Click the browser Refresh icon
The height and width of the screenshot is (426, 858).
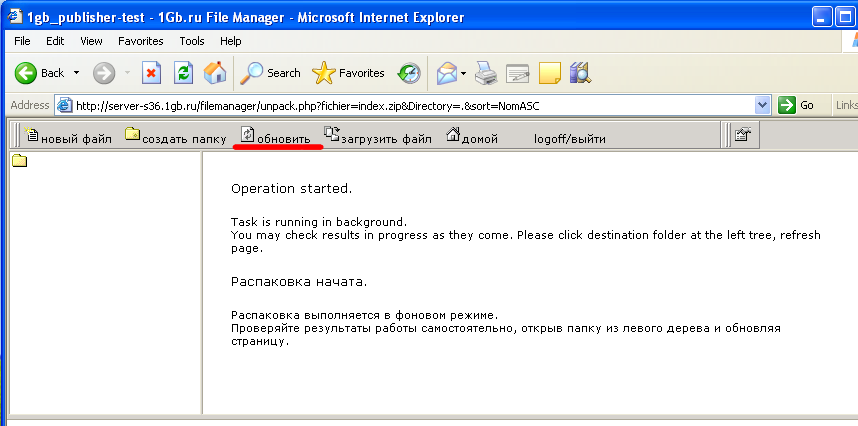click(x=183, y=73)
